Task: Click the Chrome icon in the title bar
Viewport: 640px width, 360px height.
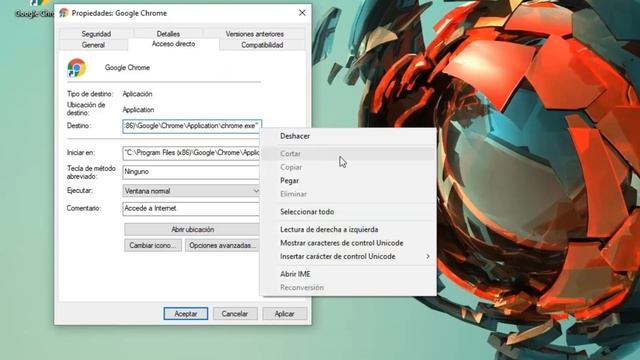Action: pyautogui.click(x=64, y=13)
